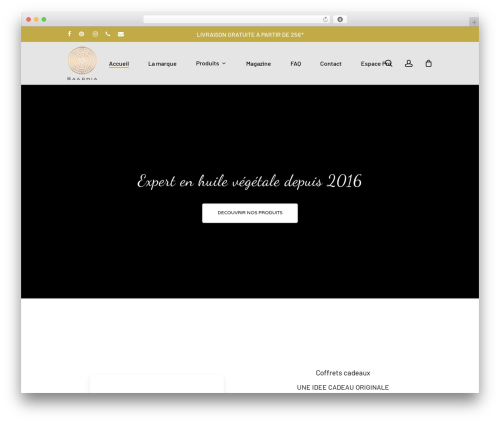500x423 pixels.
Task: Expand the Produits menu chevron
Action: click(x=224, y=63)
